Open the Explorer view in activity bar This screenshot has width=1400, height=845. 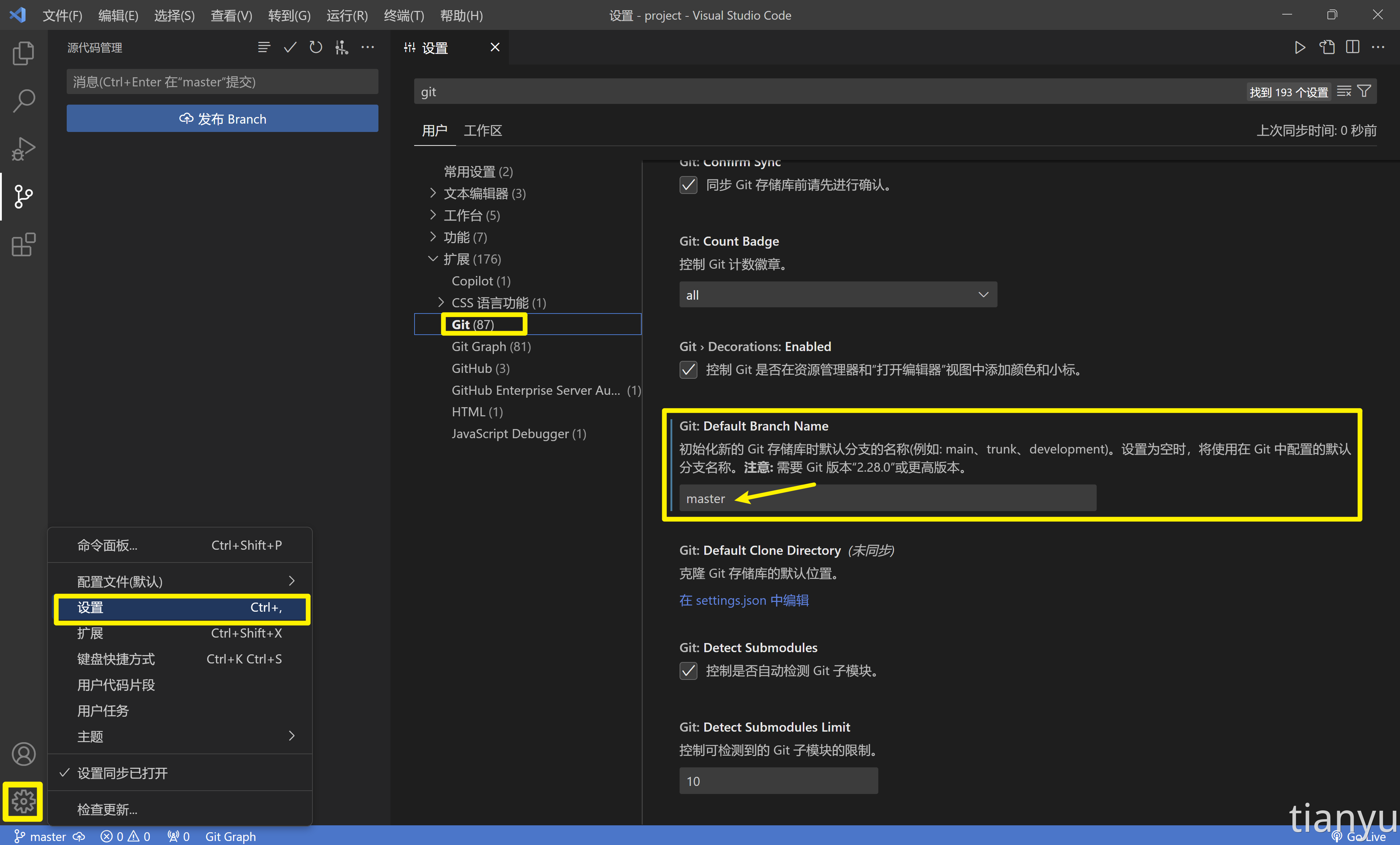point(23,54)
